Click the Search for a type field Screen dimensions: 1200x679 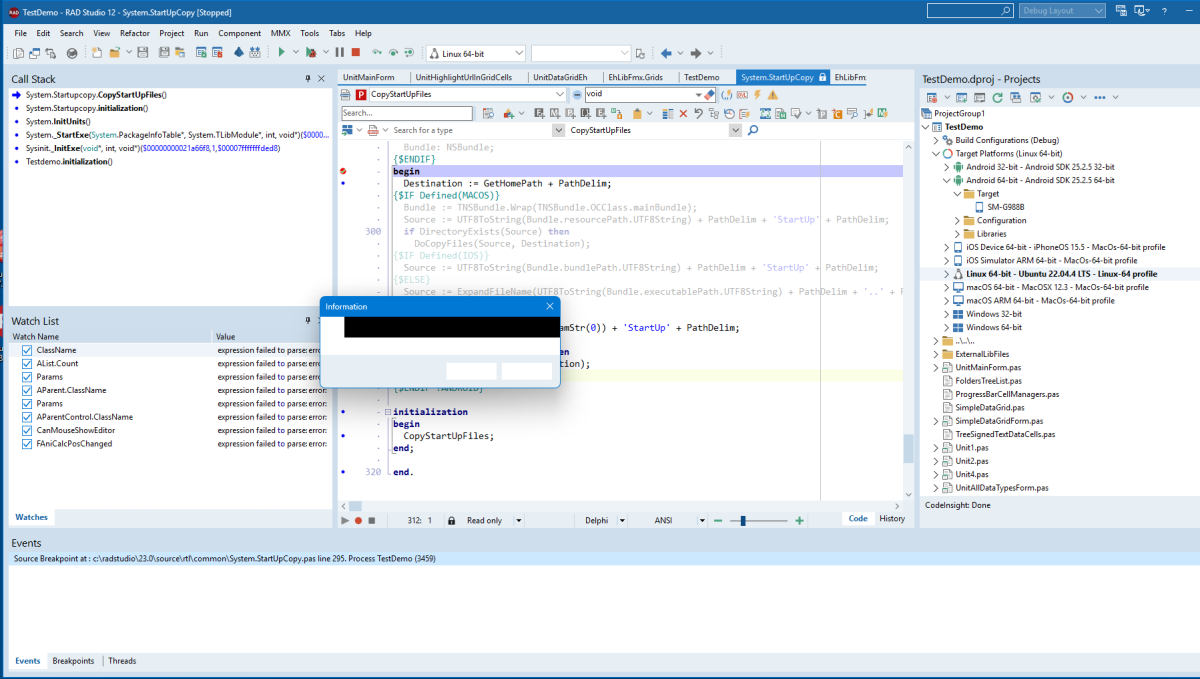(x=470, y=130)
